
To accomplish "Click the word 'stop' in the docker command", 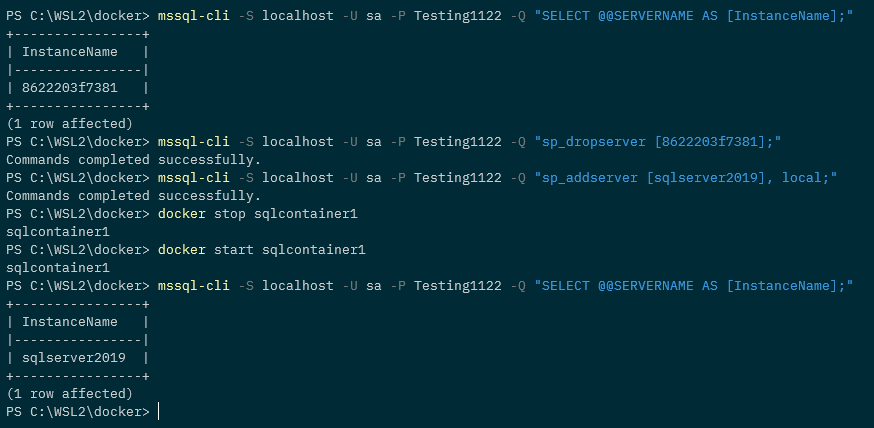I will click(x=226, y=214).
